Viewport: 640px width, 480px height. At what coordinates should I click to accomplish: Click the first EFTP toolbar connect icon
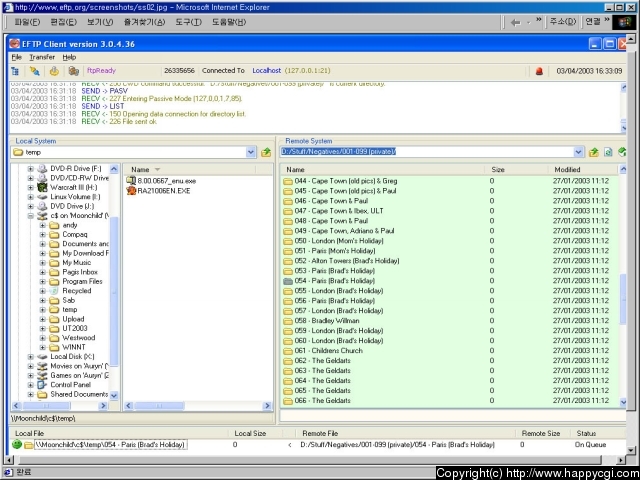16,71
